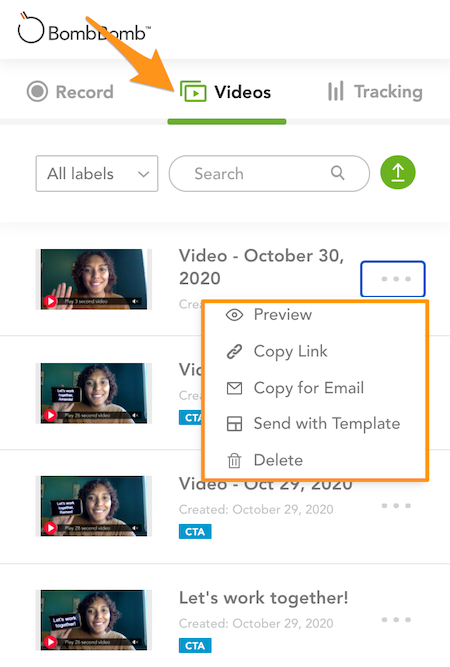Play the Let's work together! thumbnail play icon
Screen dimensions: 450x667
coord(50,642)
